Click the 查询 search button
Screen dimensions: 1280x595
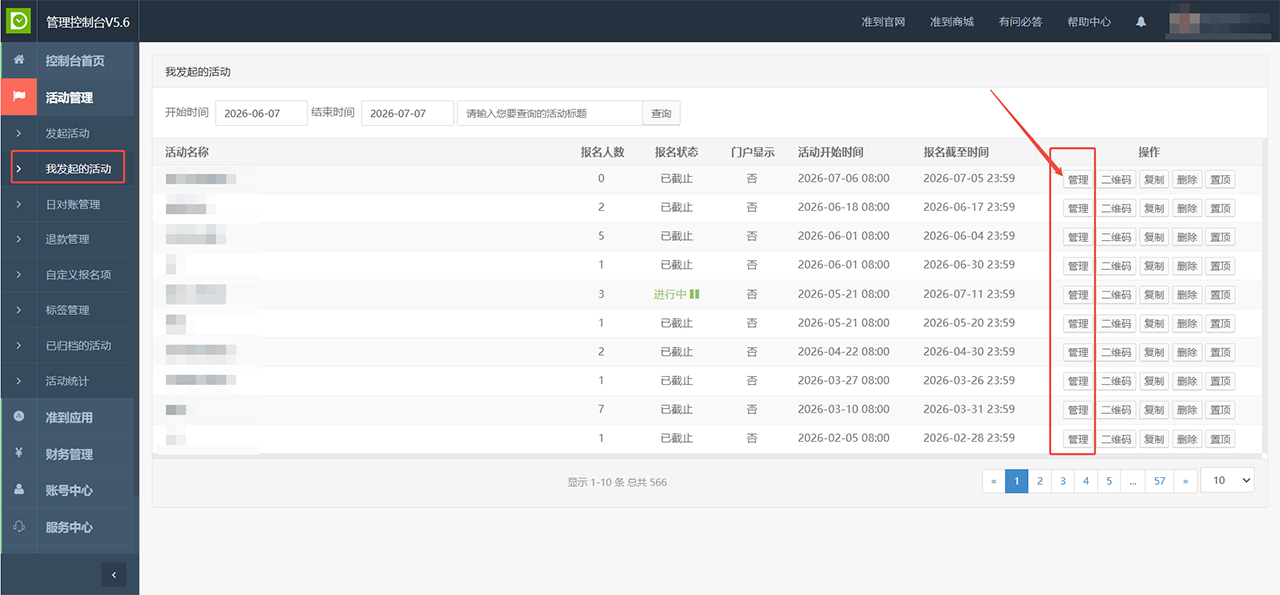pos(661,113)
